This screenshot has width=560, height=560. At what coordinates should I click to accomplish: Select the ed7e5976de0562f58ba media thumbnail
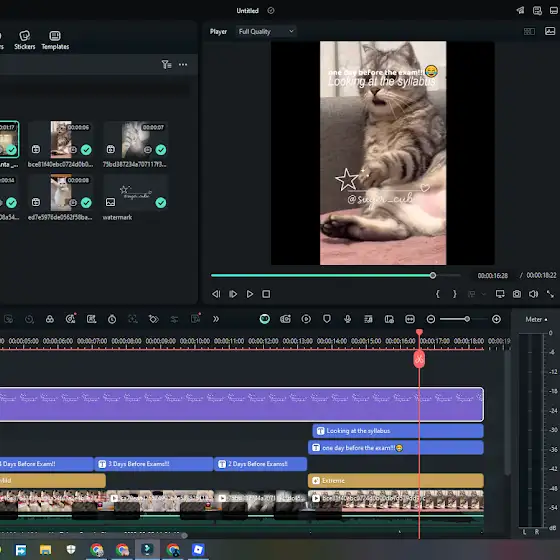coord(61,193)
